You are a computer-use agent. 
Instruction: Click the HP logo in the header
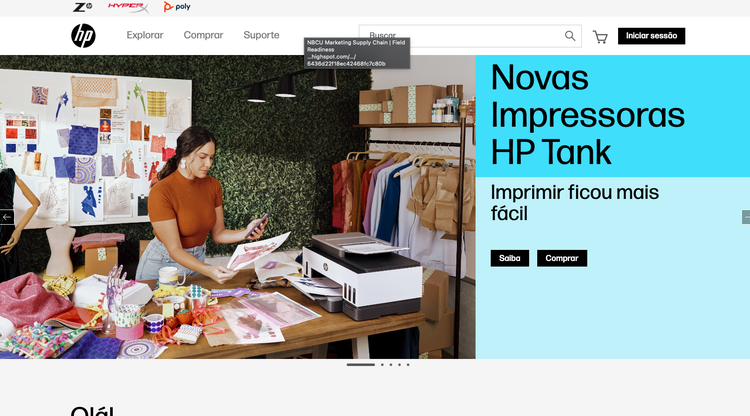tap(83, 36)
